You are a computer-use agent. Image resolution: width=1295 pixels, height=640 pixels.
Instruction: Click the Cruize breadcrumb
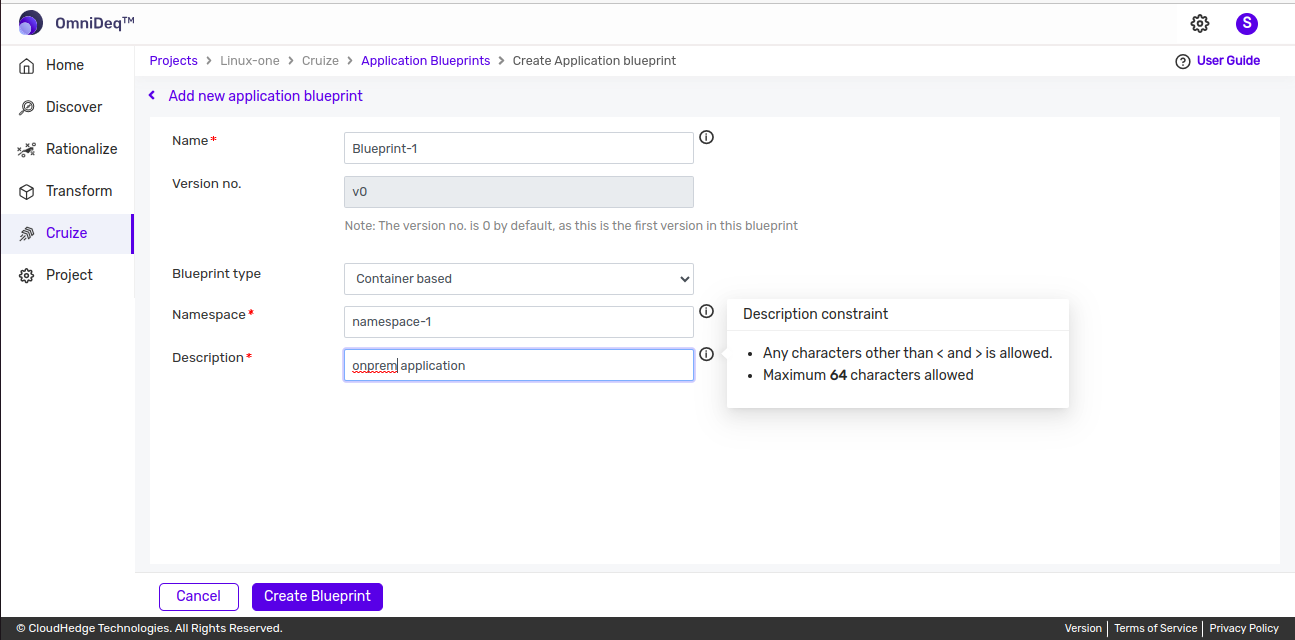[320, 61]
